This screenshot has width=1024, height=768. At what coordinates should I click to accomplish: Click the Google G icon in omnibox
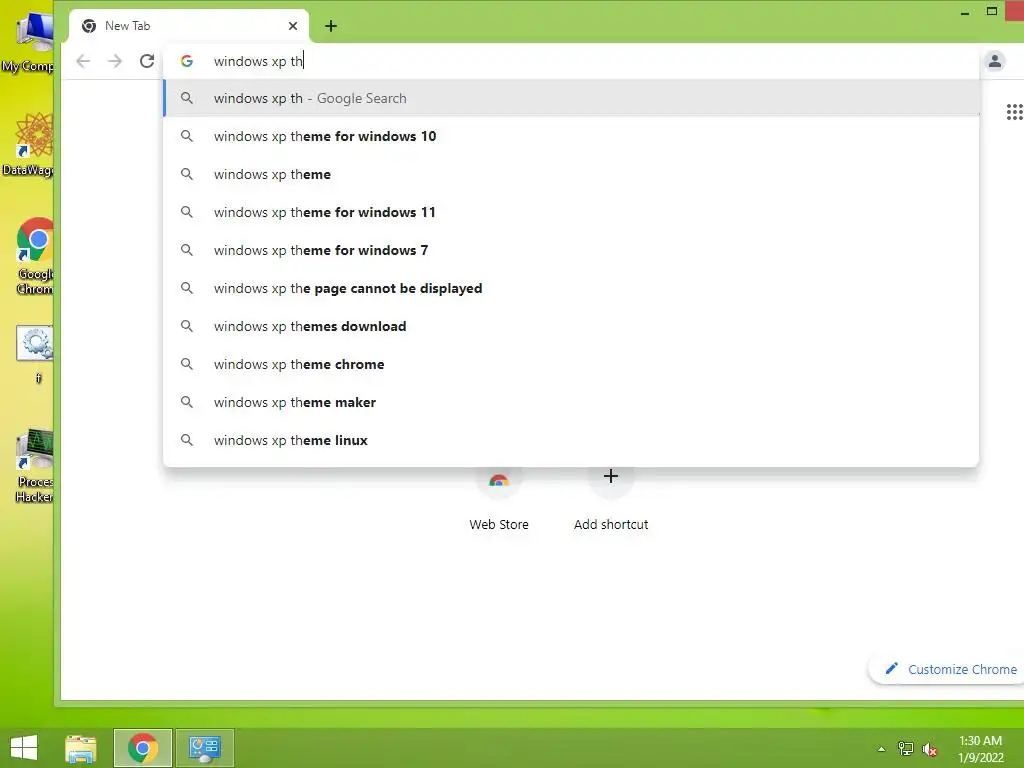(x=187, y=61)
